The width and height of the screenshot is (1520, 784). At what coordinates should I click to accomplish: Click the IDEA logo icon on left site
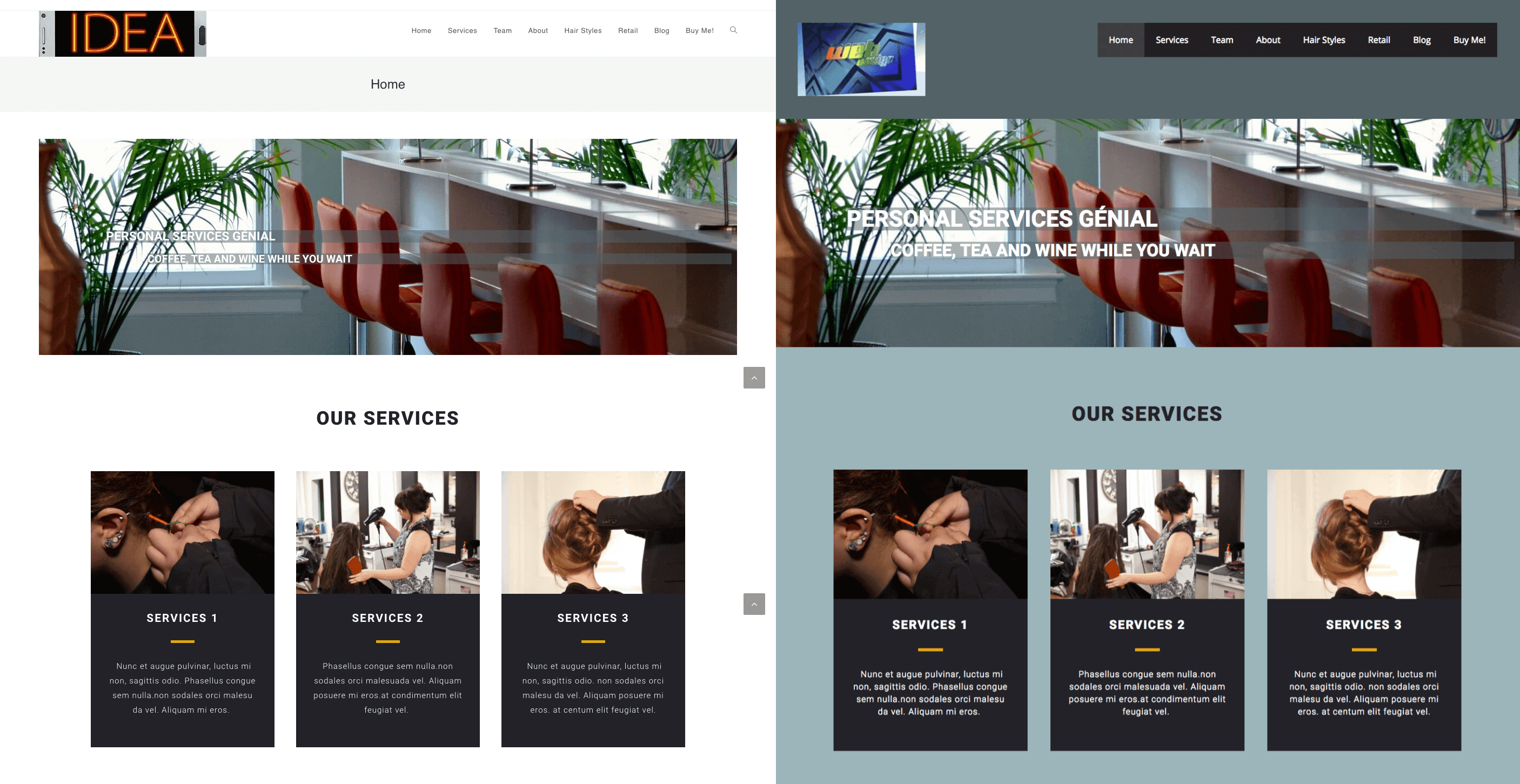[x=121, y=32]
